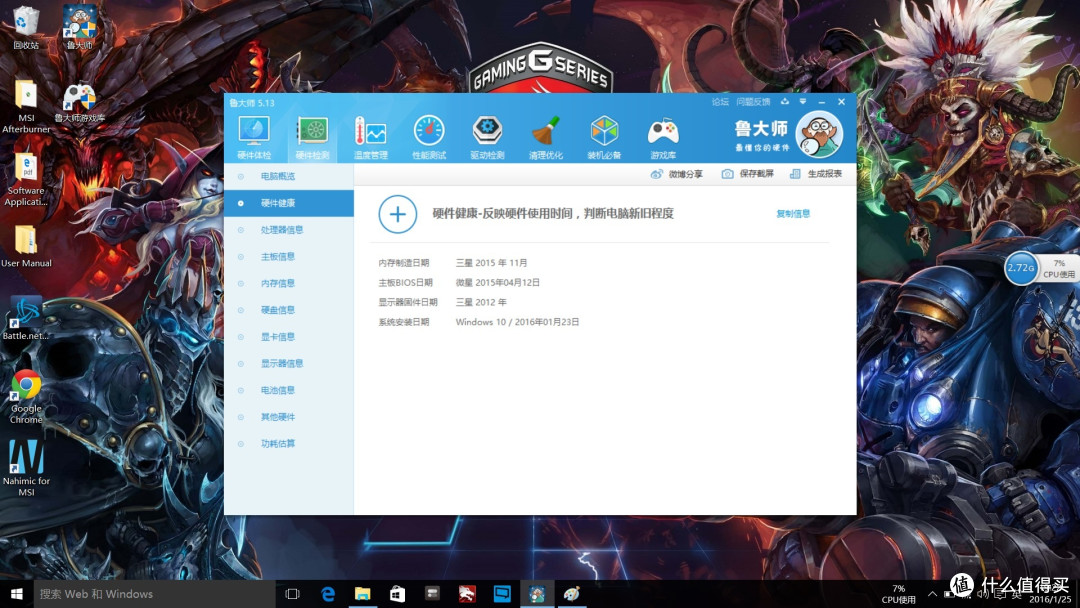The height and width of the screenshot is (608, 1080).
Task: Launch 性能测试 performance test
Action: point(429,138)
